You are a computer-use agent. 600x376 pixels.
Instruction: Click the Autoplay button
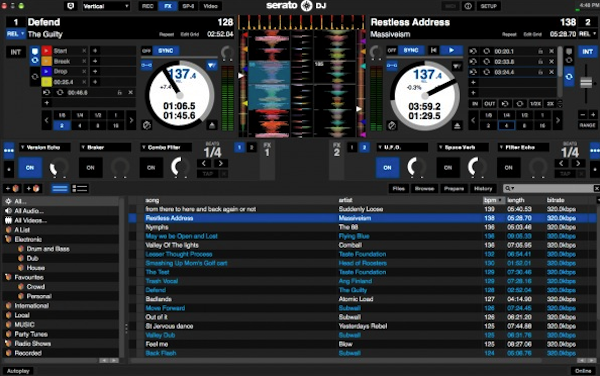(18, 371)
